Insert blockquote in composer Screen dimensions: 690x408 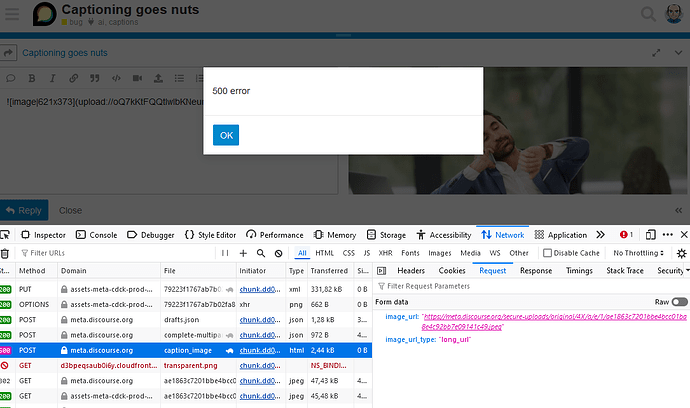(x=95, y=78)
